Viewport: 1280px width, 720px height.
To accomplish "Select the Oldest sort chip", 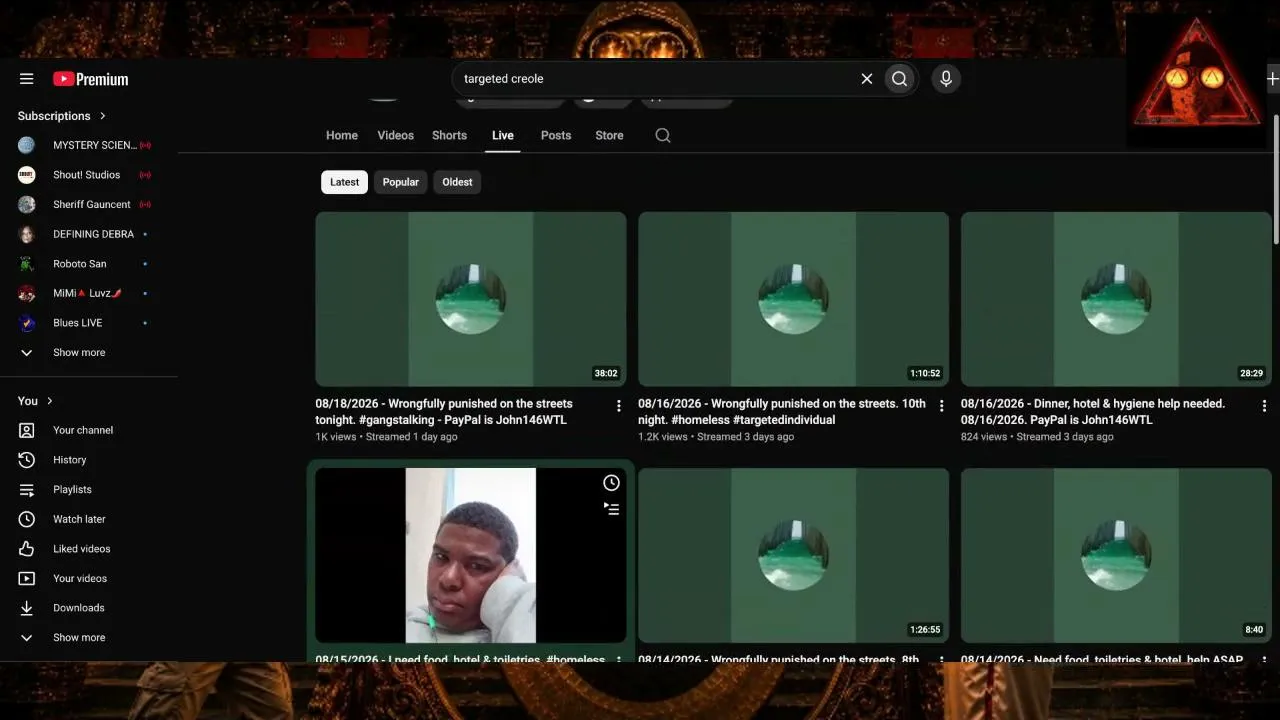I will (x=457, y=182).
